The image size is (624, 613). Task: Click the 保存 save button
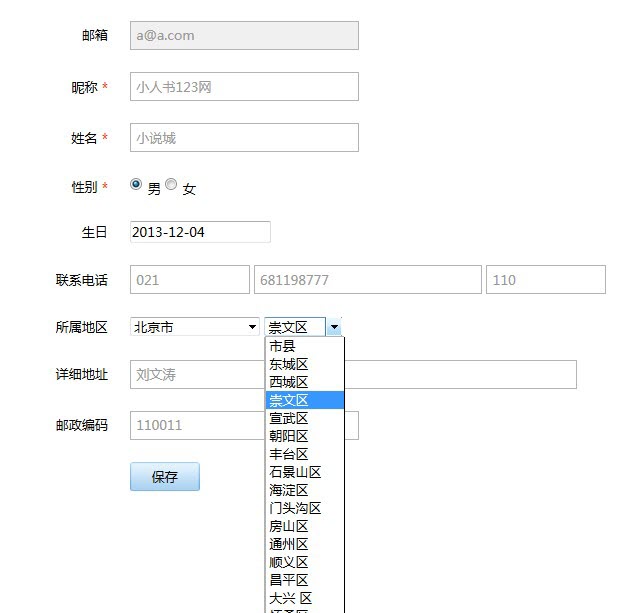click(165, 476)
